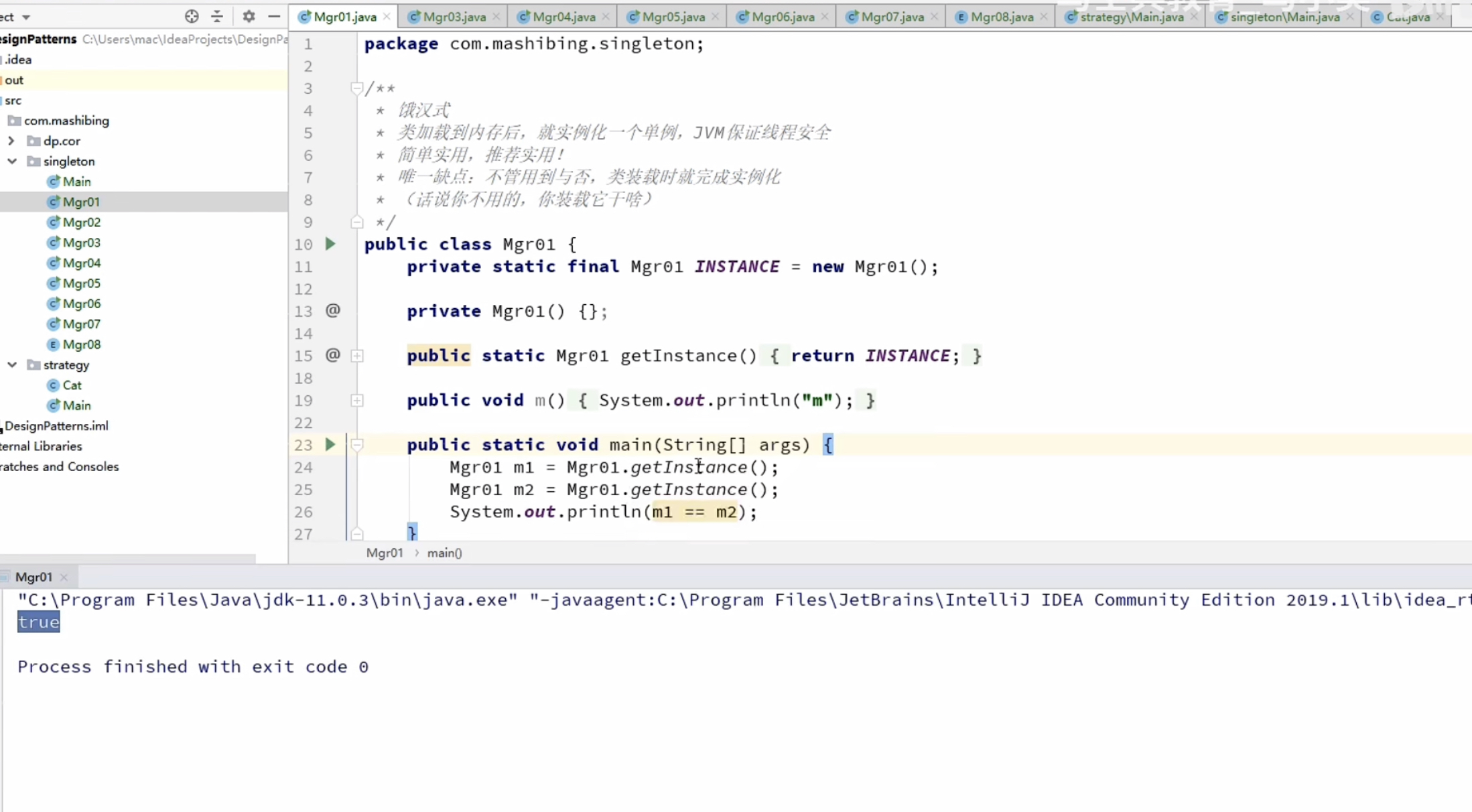Click main() in editor breadcrumb
This screenshot has width=1472, height=812.
tap(445, 553)
